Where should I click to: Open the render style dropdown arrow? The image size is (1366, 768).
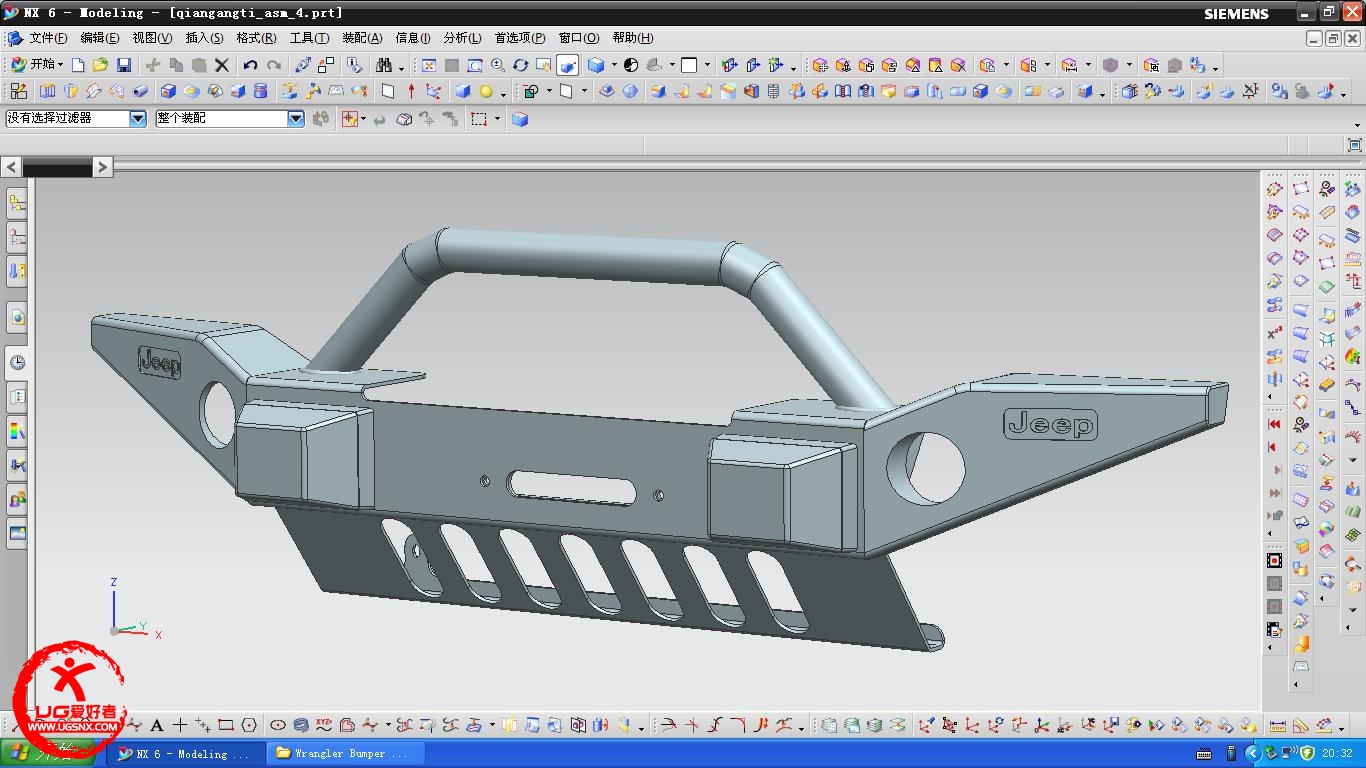(614, 65)
